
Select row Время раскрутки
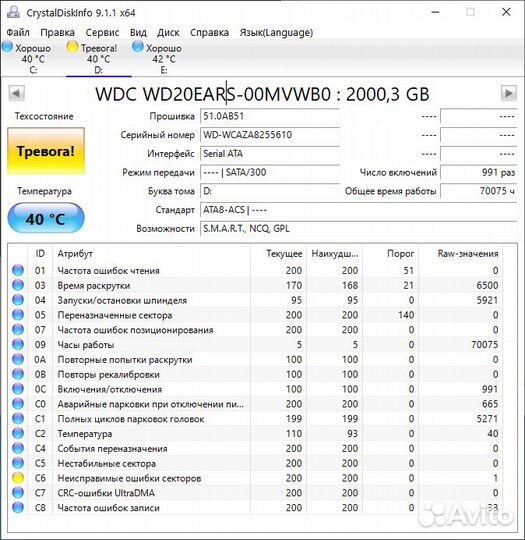[255, 285]
